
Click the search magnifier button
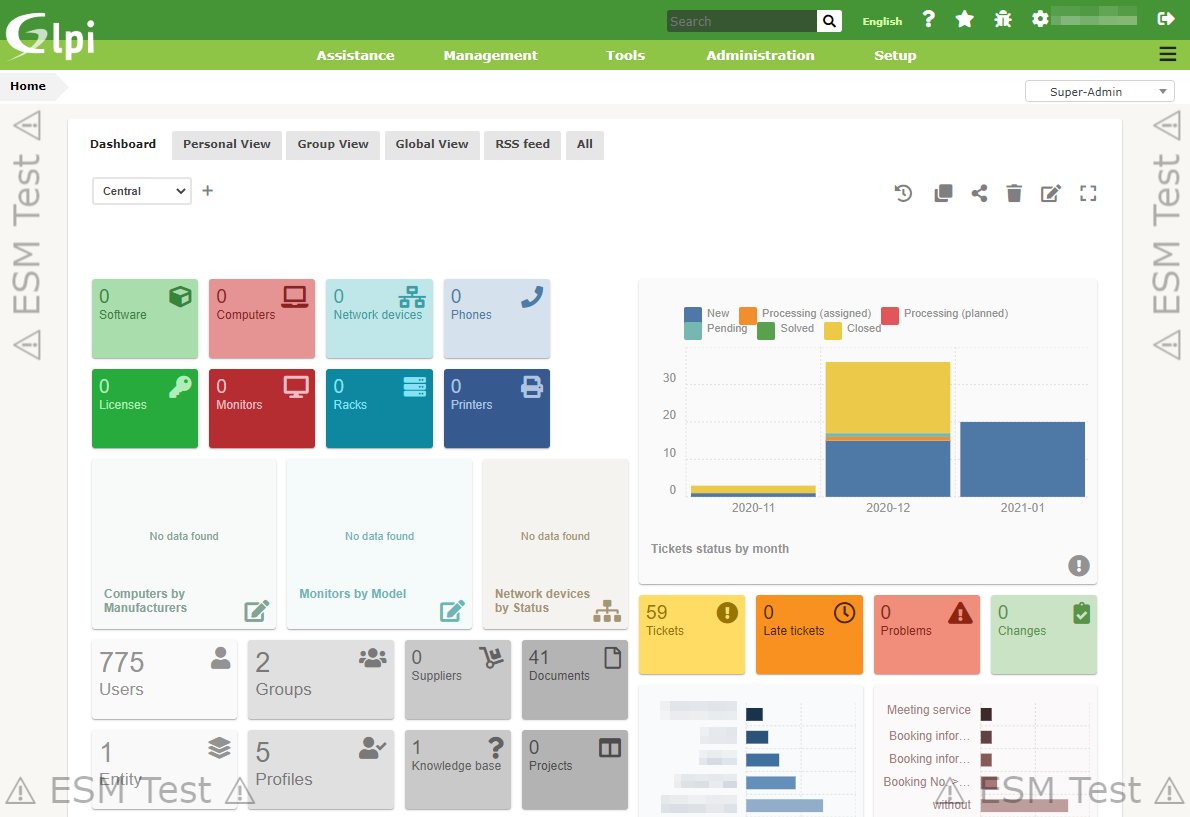pyautogui.click(x=830, y=21)
